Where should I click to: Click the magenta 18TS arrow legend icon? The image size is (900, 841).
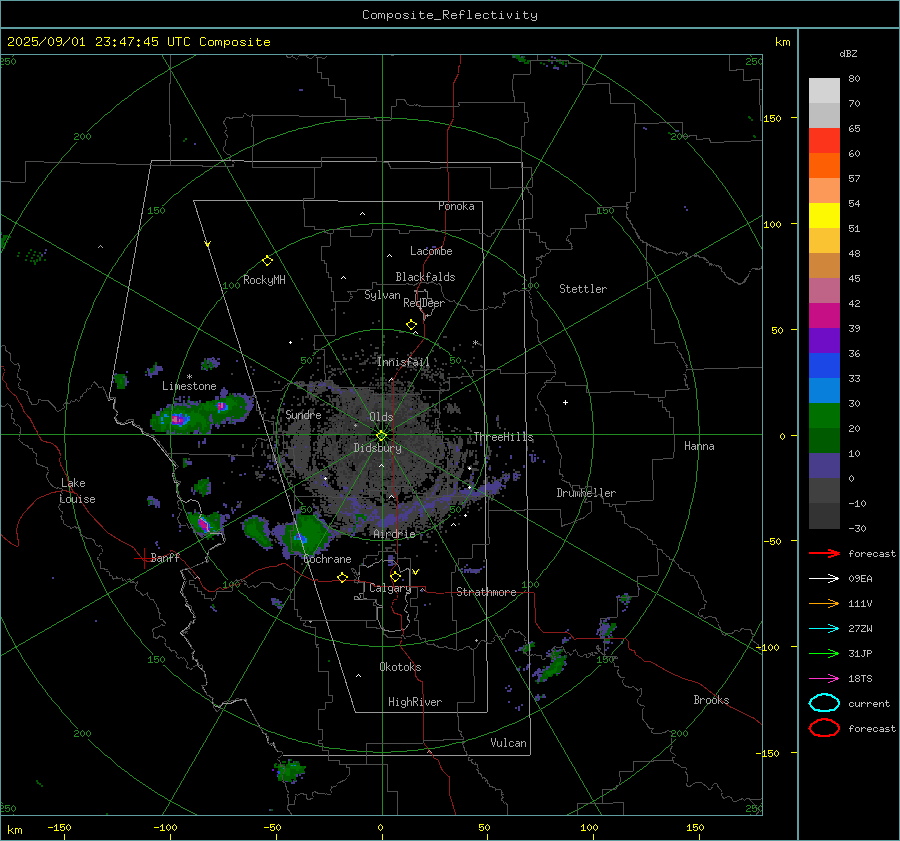coord(824,679)
